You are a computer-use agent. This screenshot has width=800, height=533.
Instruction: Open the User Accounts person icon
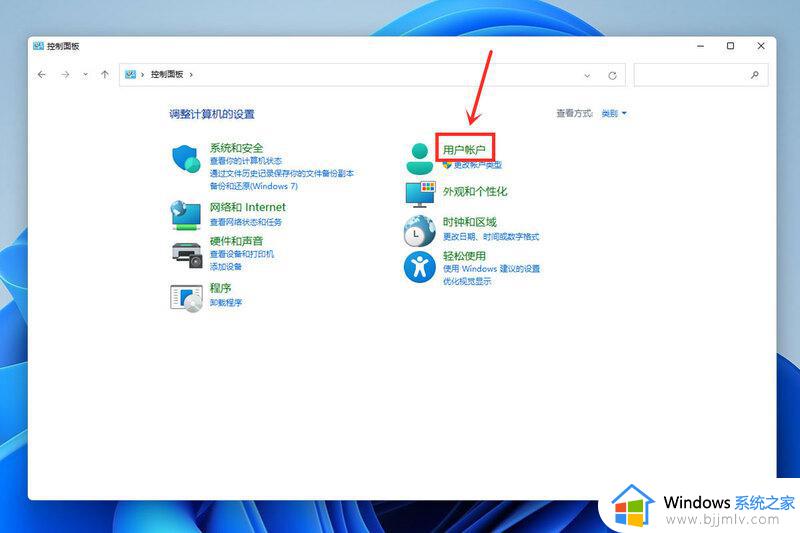pos(419,159)
